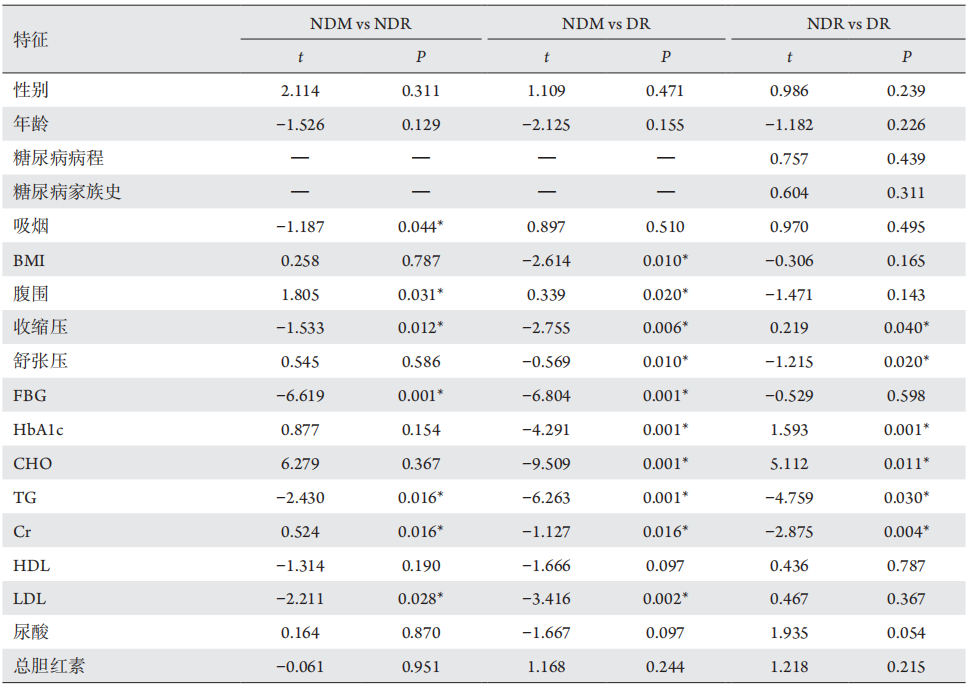The image size is (975, 695).
Task: Select the NDM vs DR column header
Action: 606,23
